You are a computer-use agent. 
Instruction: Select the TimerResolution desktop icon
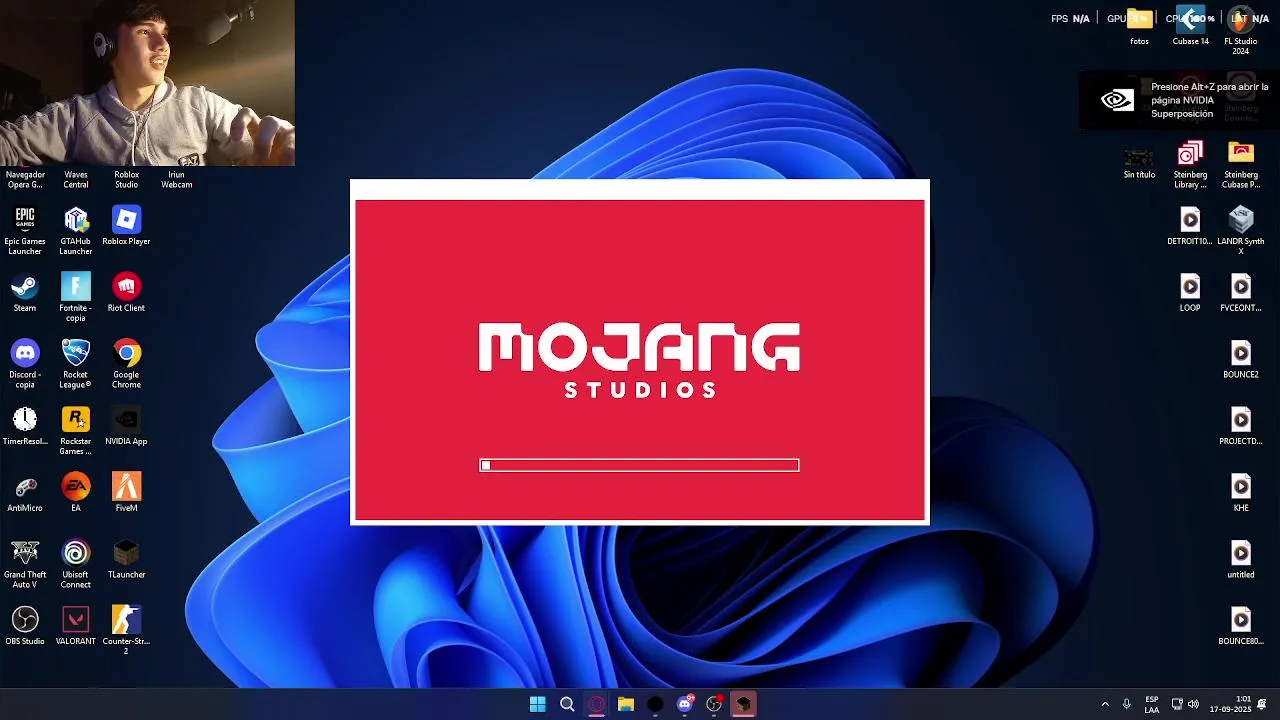(25, 426)
